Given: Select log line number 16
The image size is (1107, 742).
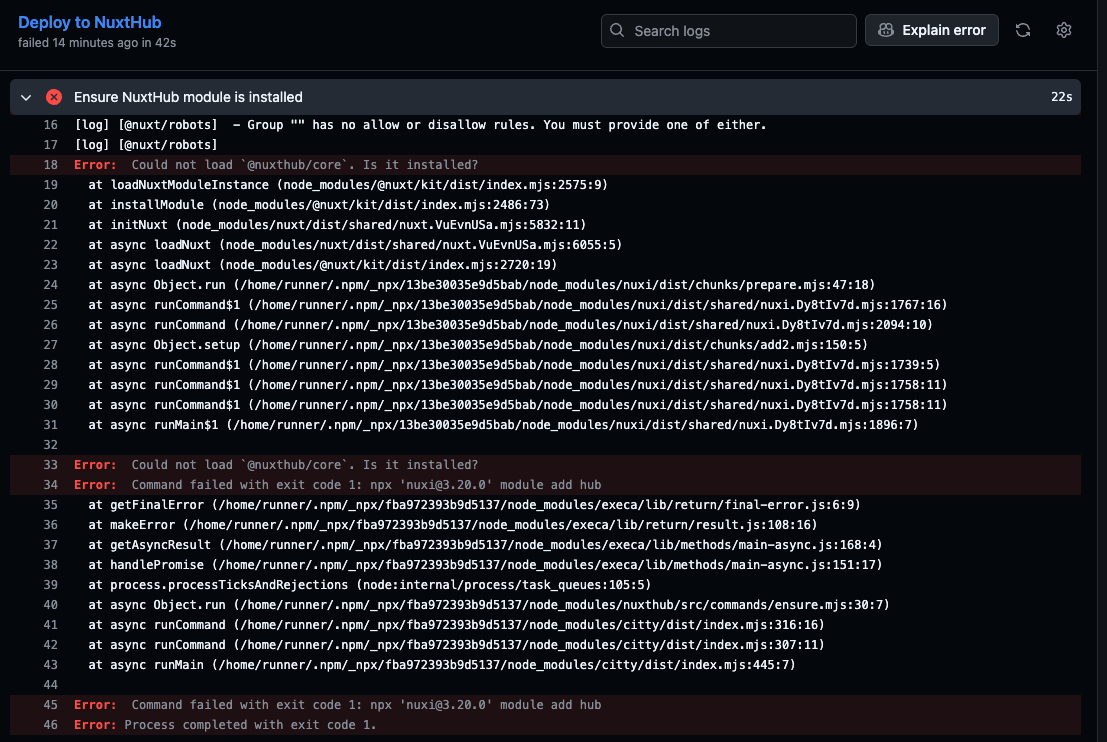Looking at the screenshot, I should coord(50,125).
